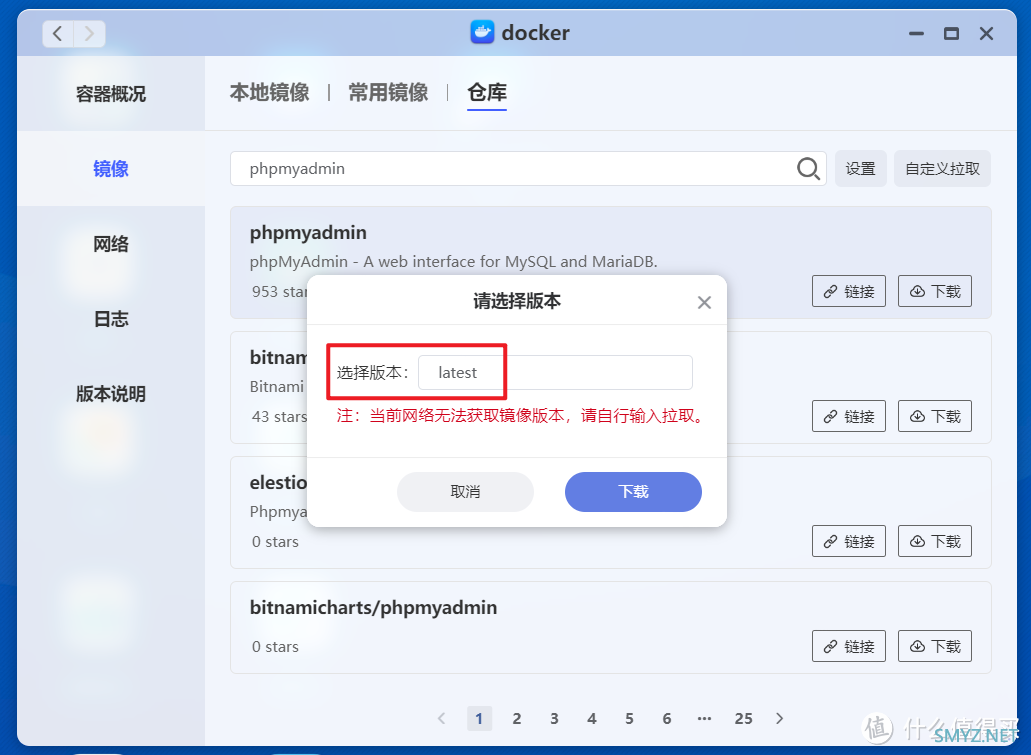Go to the next results page arrow

[780, 719]
